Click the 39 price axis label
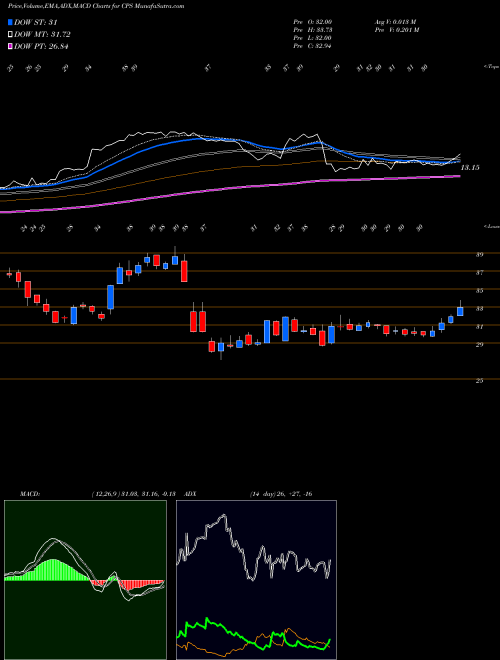The image size is (500, 660). [x=479, y=255]
